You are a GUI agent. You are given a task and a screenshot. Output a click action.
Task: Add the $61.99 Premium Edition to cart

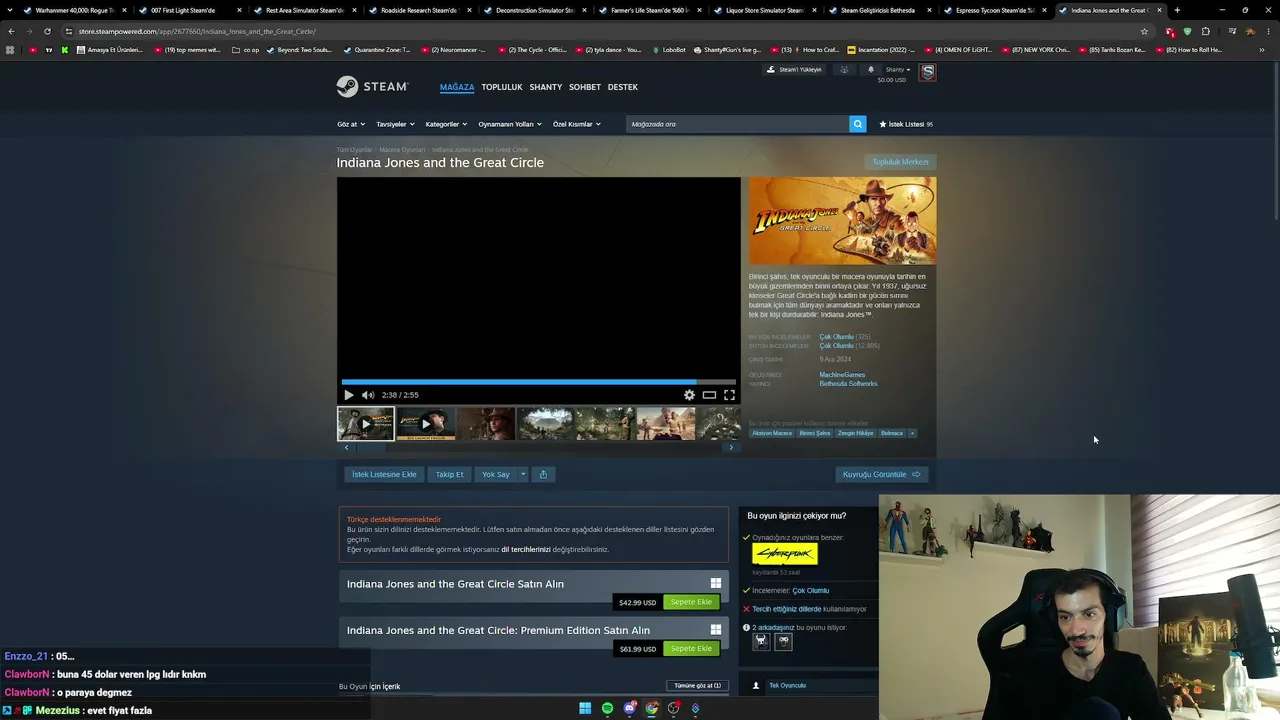(691, 648)
